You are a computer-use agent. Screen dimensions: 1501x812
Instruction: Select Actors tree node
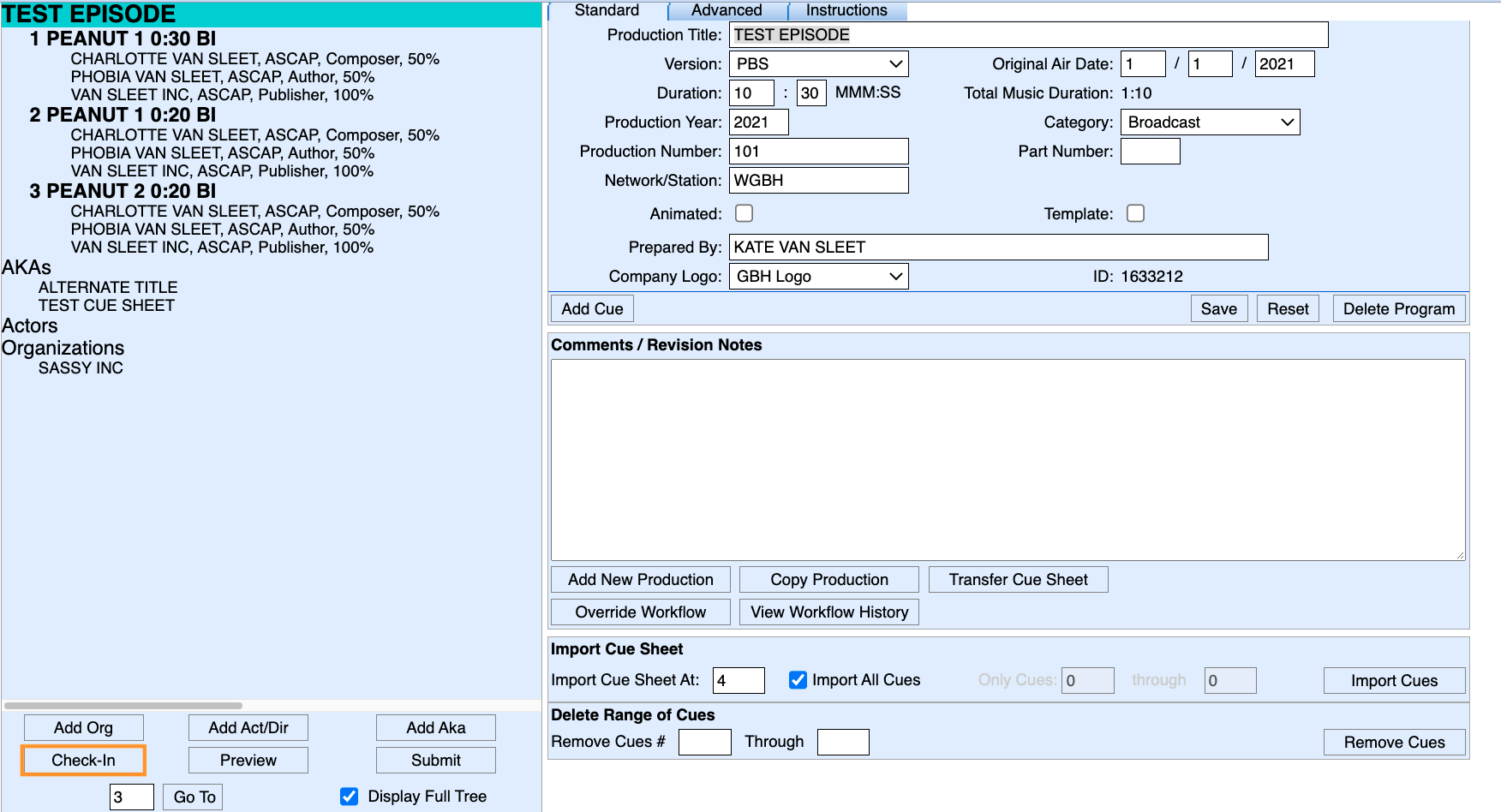[30, 326]
